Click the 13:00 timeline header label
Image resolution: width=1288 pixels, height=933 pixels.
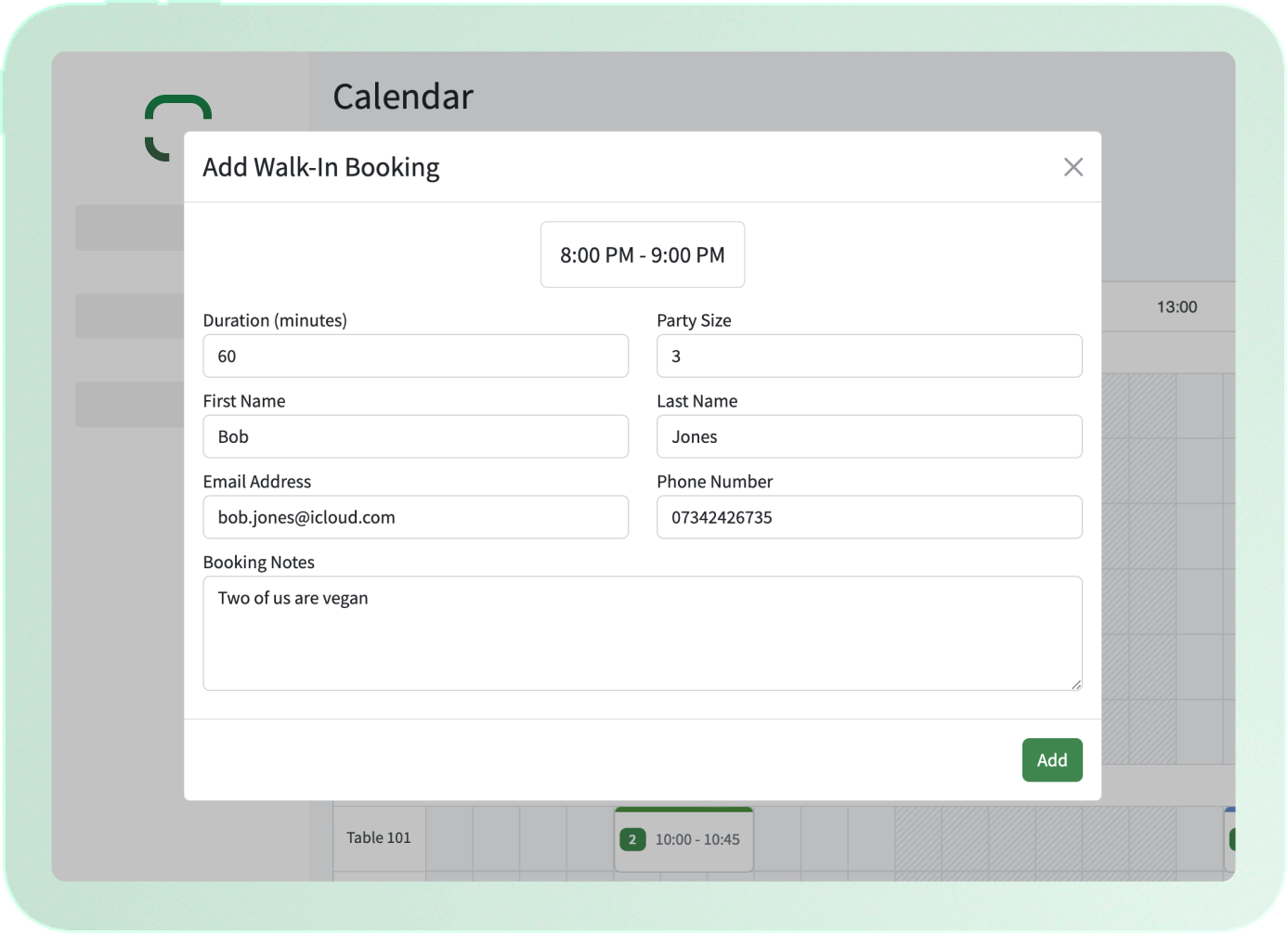click(x=1177, y=306)
